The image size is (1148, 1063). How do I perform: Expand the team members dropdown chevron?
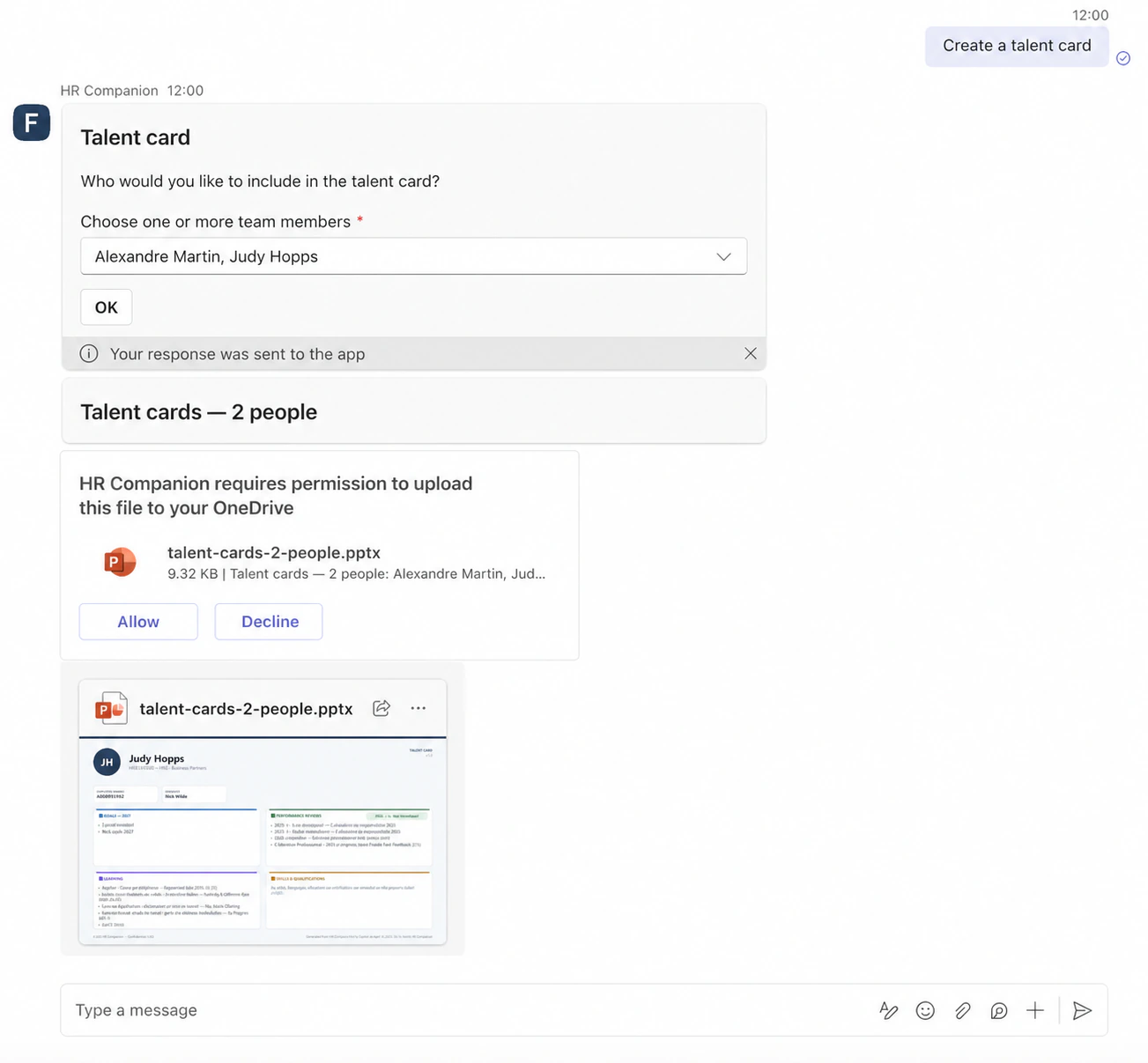coord(723,256)
